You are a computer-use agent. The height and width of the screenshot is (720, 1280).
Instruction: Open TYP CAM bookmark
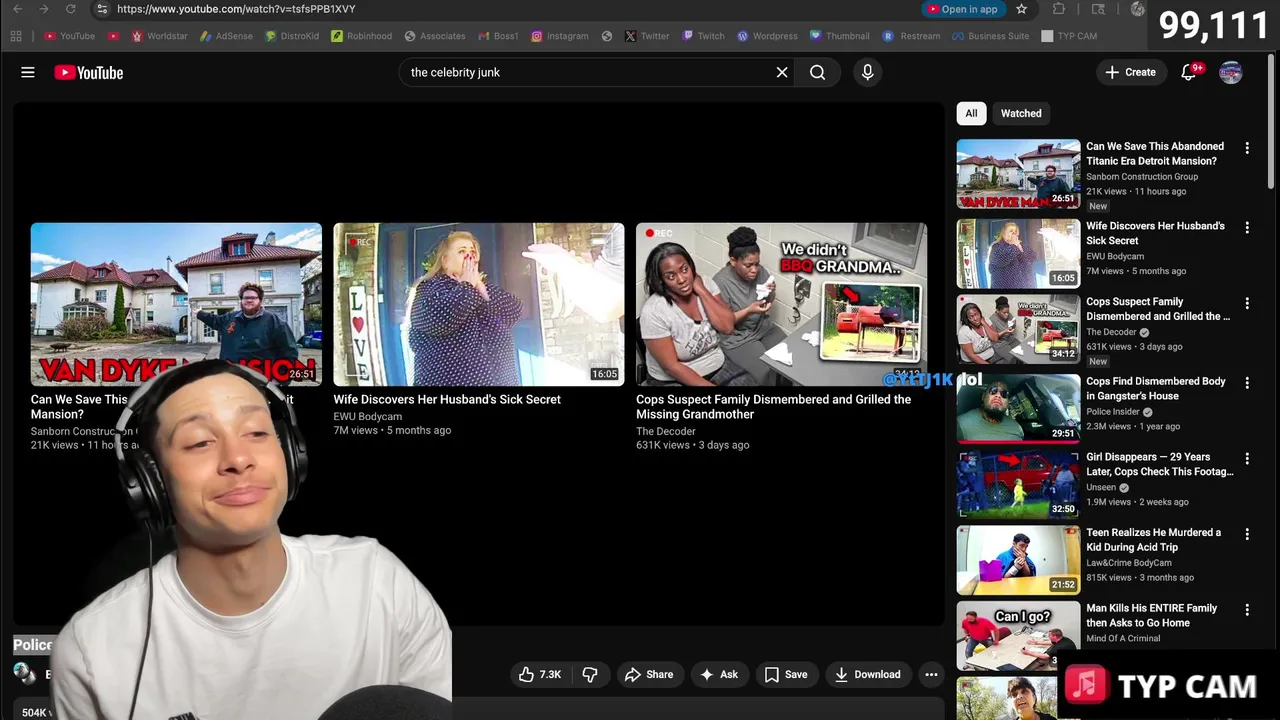click(x=1069, y=36)
